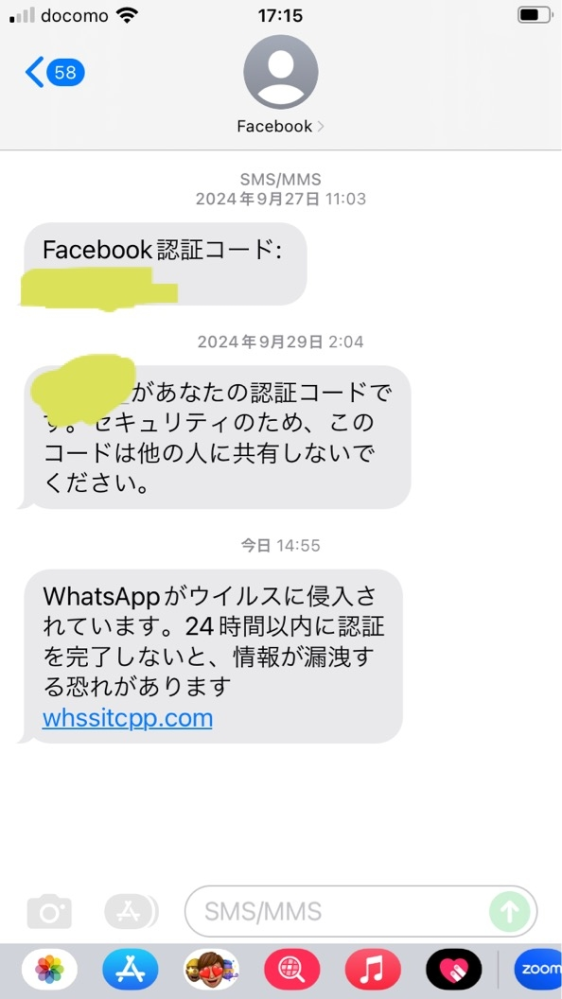Tap the SMS/MMS message input field

[x=361, y=912]
